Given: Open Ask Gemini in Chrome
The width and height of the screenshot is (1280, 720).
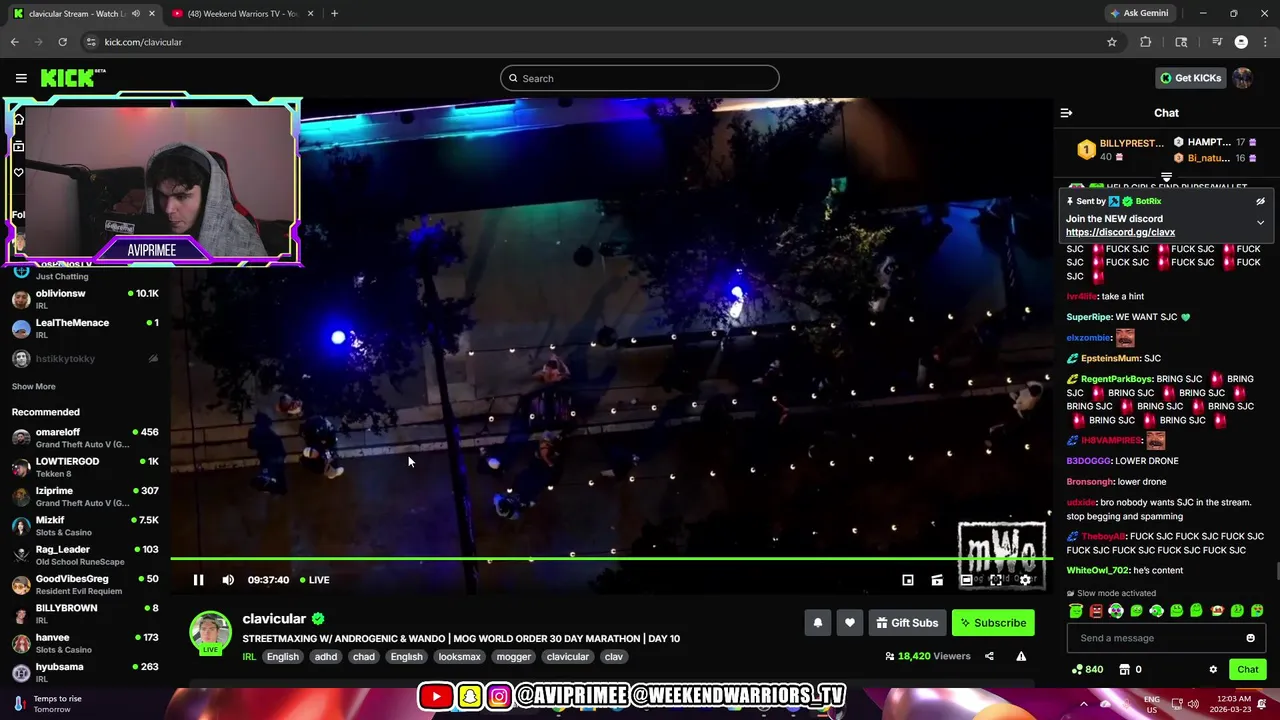Looking at the screenshot, I should (1138, 14).
